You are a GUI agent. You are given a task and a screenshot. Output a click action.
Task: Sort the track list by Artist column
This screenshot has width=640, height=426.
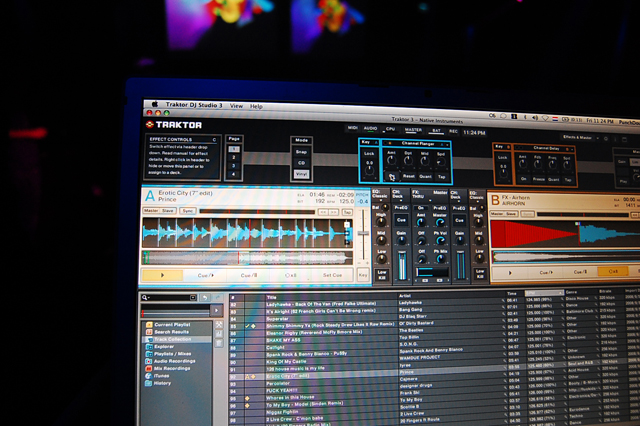coord(408,297)
